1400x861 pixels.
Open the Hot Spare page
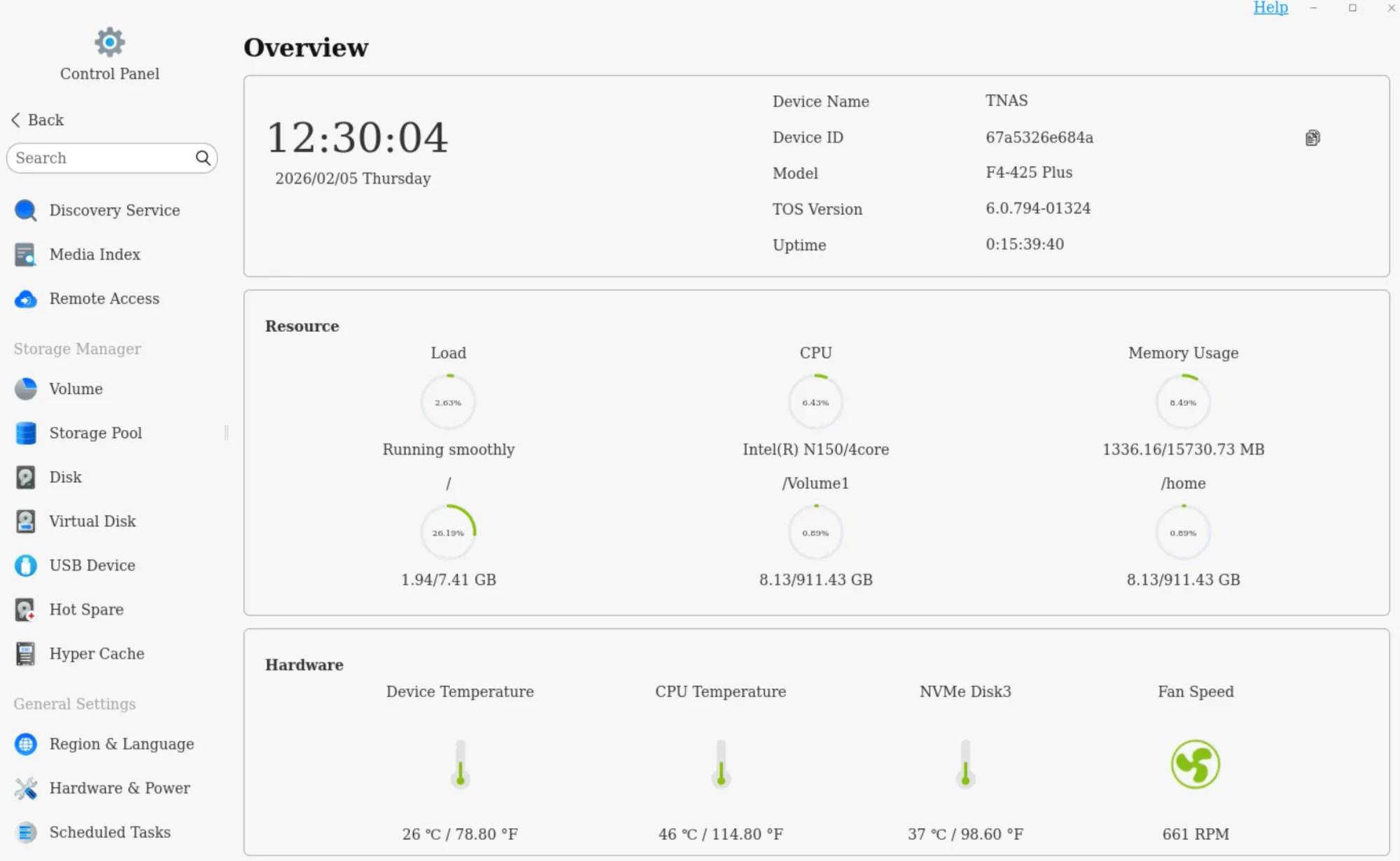pyautogui.click(x=86, y=609)
